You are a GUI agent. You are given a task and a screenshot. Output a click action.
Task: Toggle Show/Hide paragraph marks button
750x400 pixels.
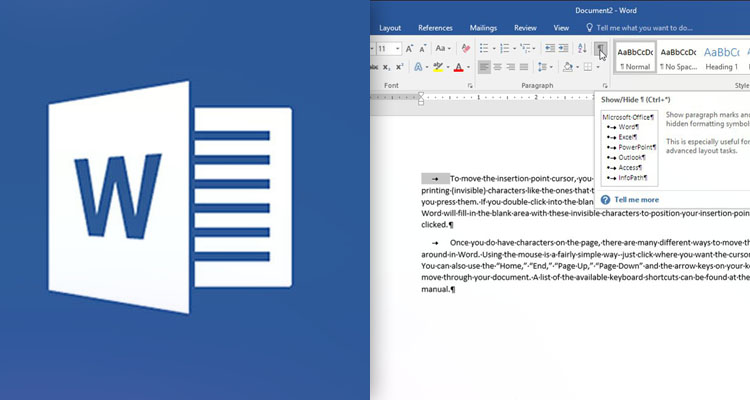(x=600, y=48)
